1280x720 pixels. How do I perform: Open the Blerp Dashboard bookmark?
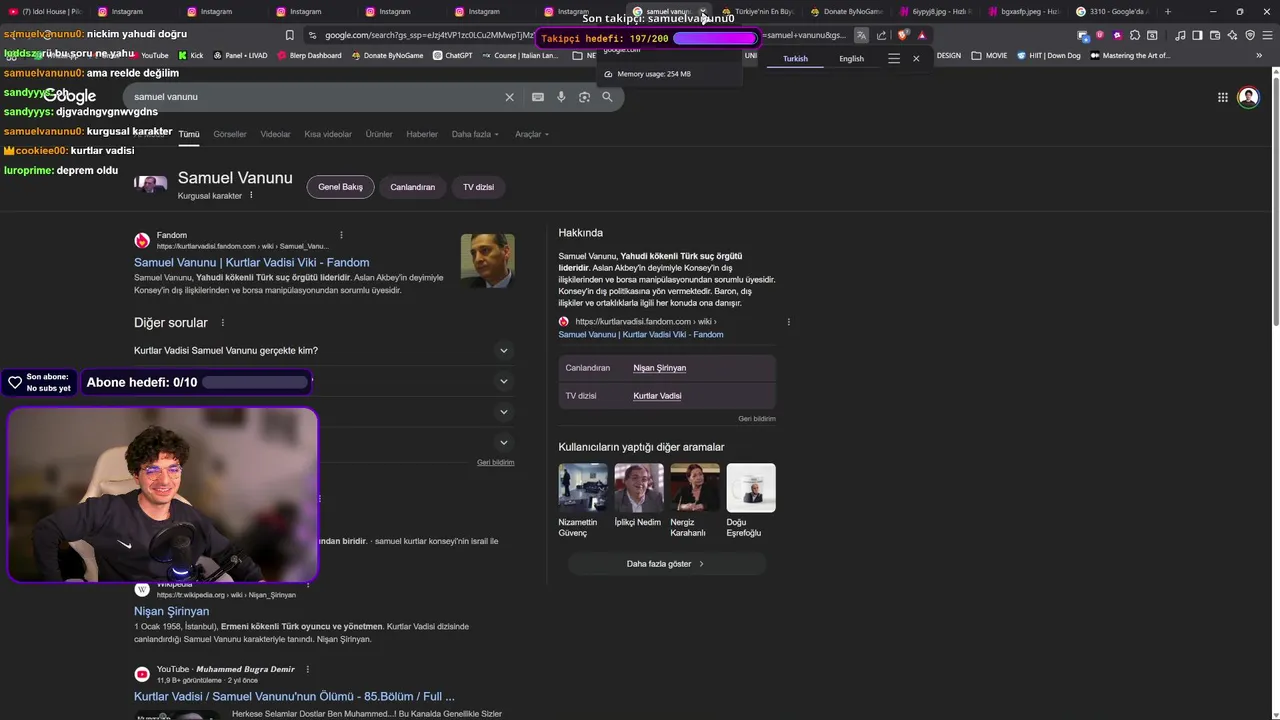[309, 56]
